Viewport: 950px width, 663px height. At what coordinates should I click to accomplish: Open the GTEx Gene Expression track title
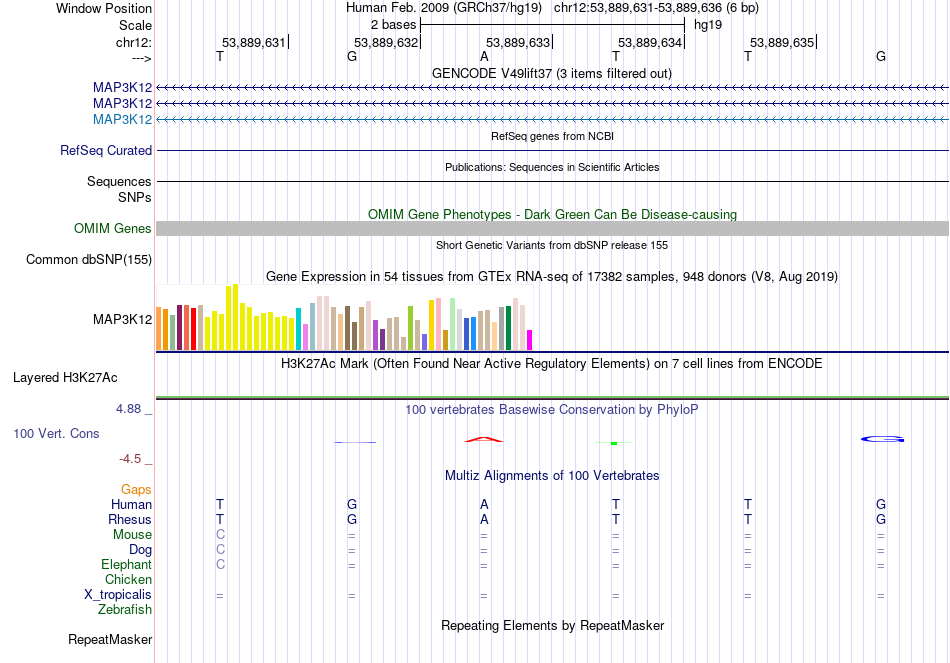click(551, 276)
